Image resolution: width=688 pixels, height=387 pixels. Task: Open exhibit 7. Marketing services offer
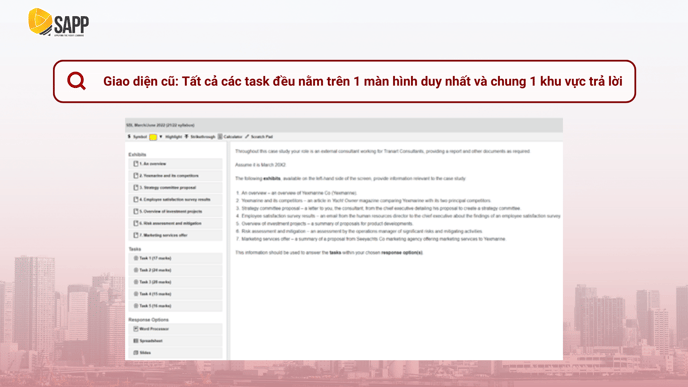176,235
